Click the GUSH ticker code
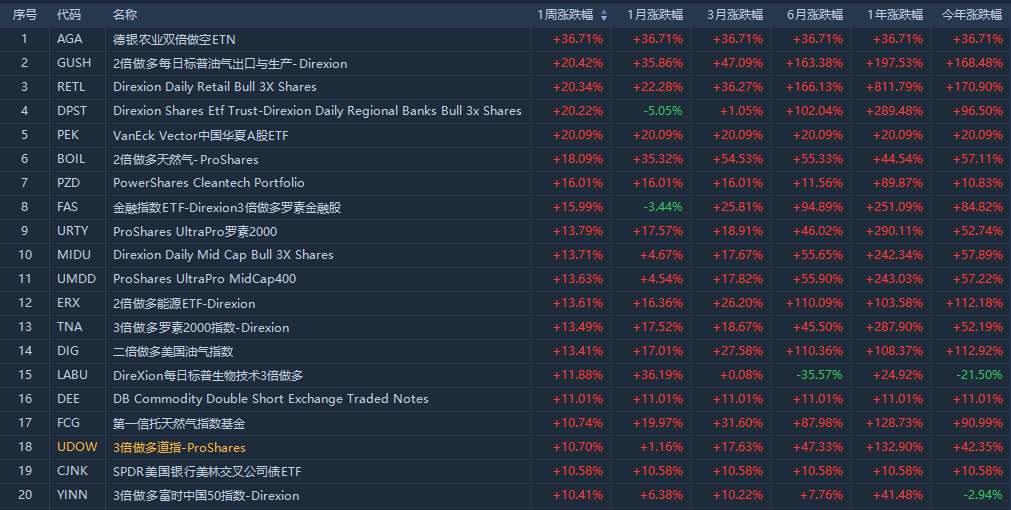This screenshot has width=1011, height=510. tap(74, 63)
